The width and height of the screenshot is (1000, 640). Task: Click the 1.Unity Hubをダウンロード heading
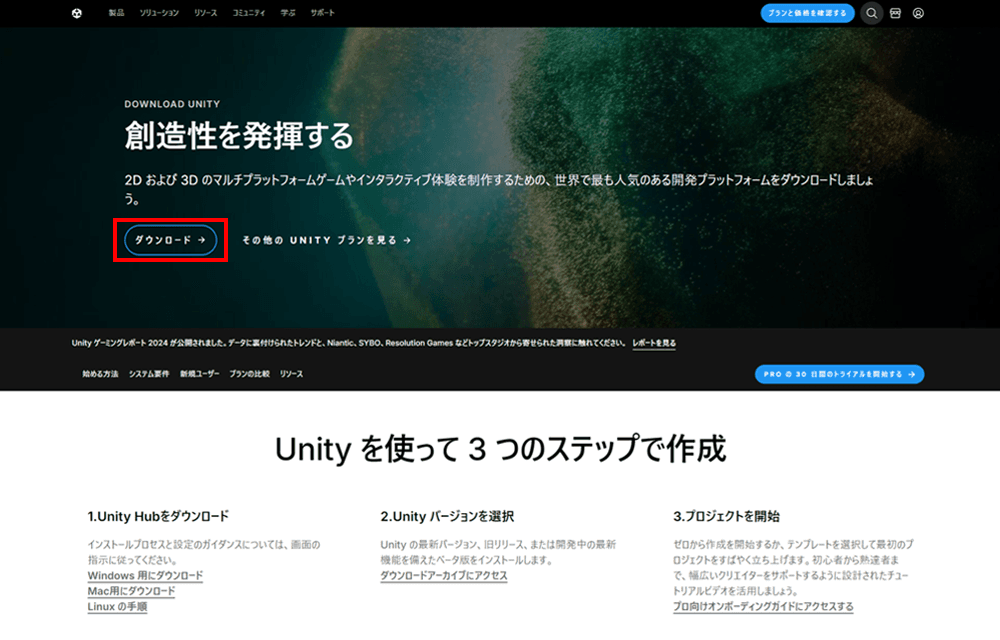[158, 516]
